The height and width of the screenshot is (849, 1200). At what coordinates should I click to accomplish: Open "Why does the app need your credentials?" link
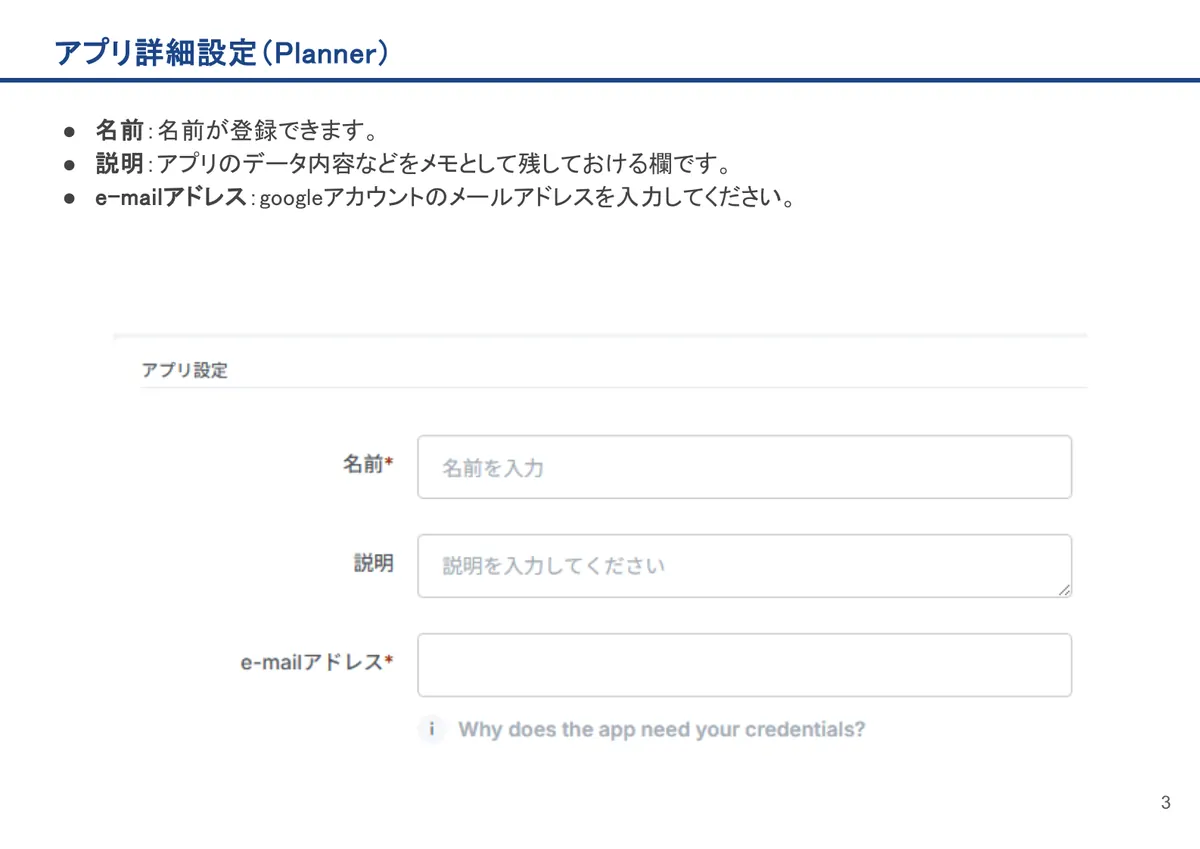point(661,729)
